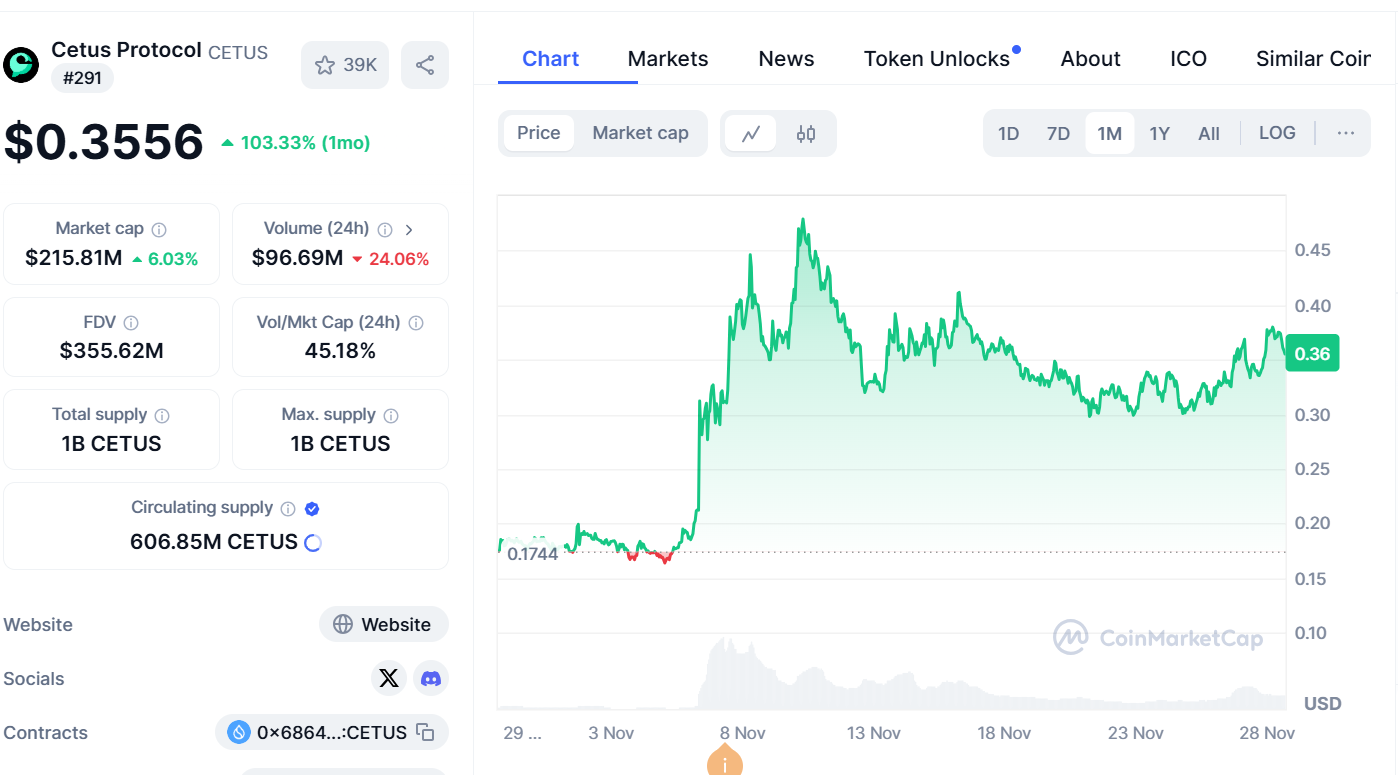
Task: Open Max. supply info icon
Action: pos(391,415)
